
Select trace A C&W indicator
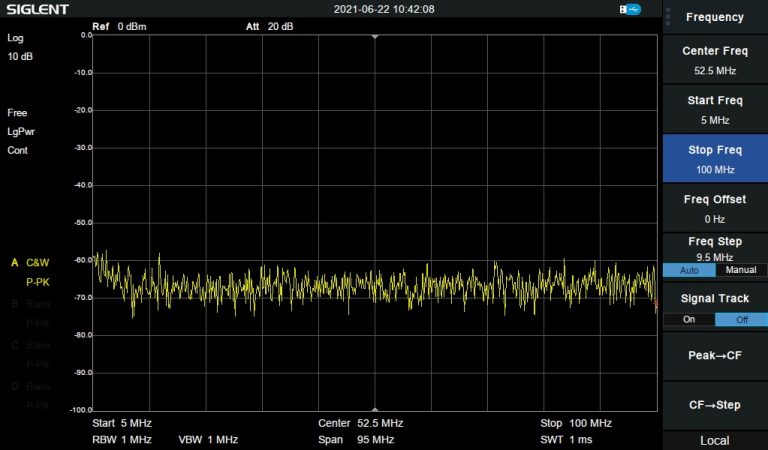(30, 262)
